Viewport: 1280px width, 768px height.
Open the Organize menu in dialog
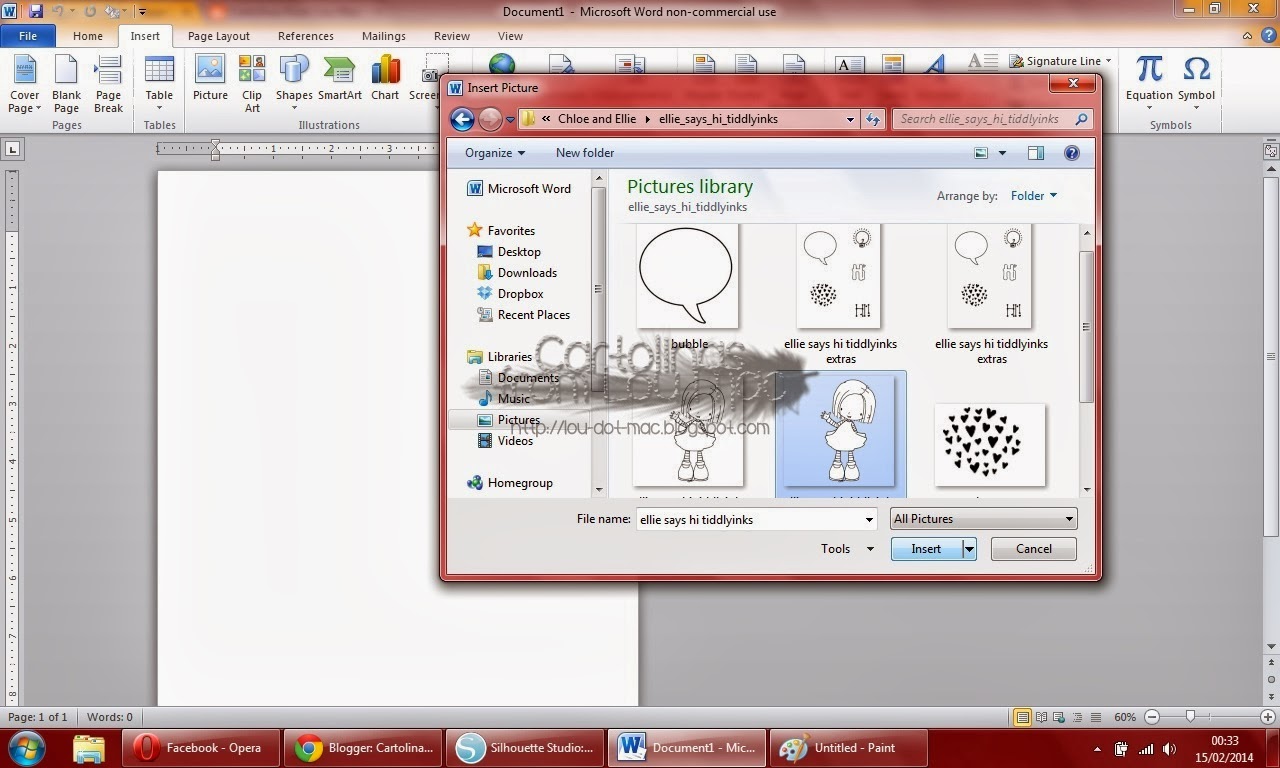[495, 153]
